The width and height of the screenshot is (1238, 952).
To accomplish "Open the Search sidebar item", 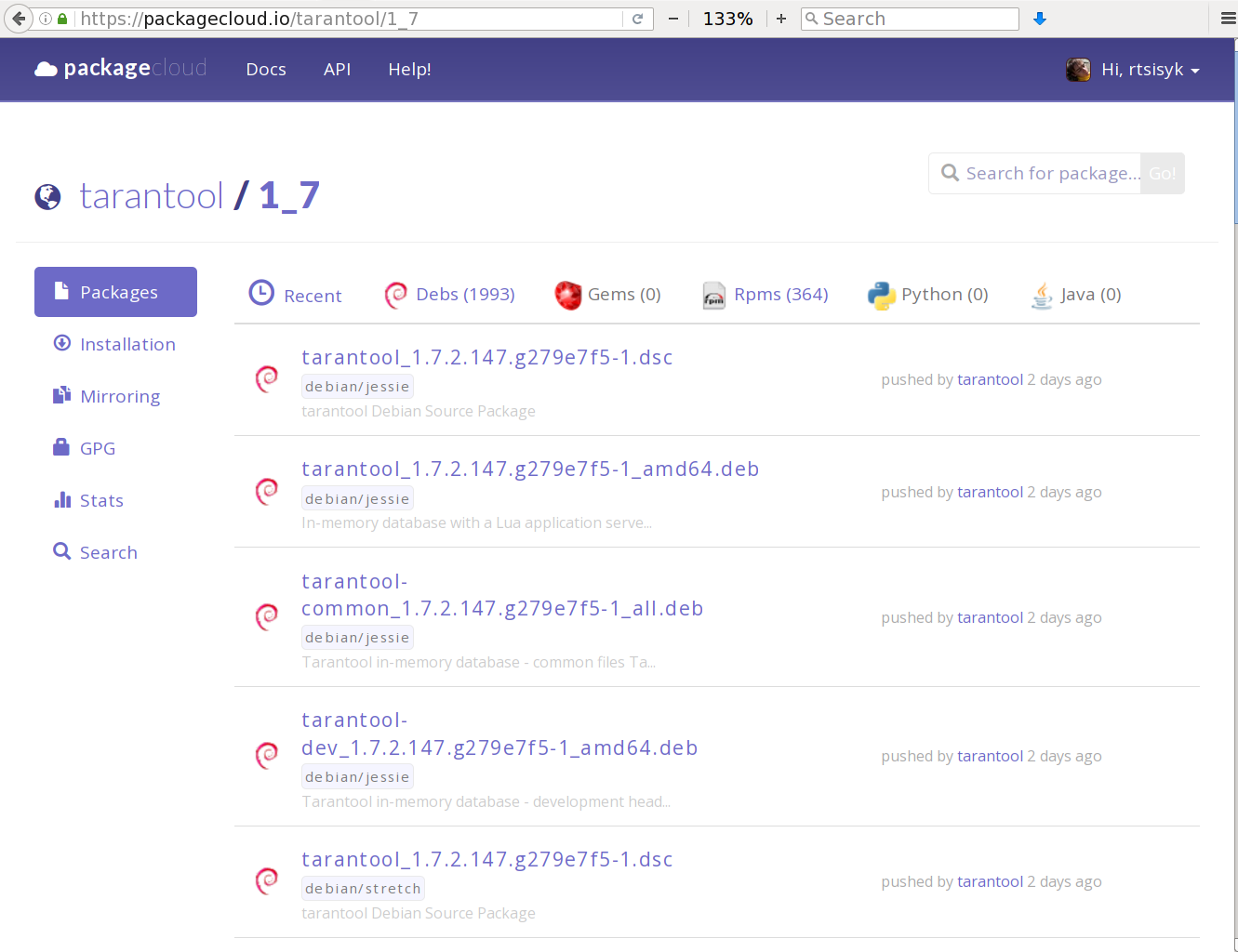I will (x=115, y=552).
